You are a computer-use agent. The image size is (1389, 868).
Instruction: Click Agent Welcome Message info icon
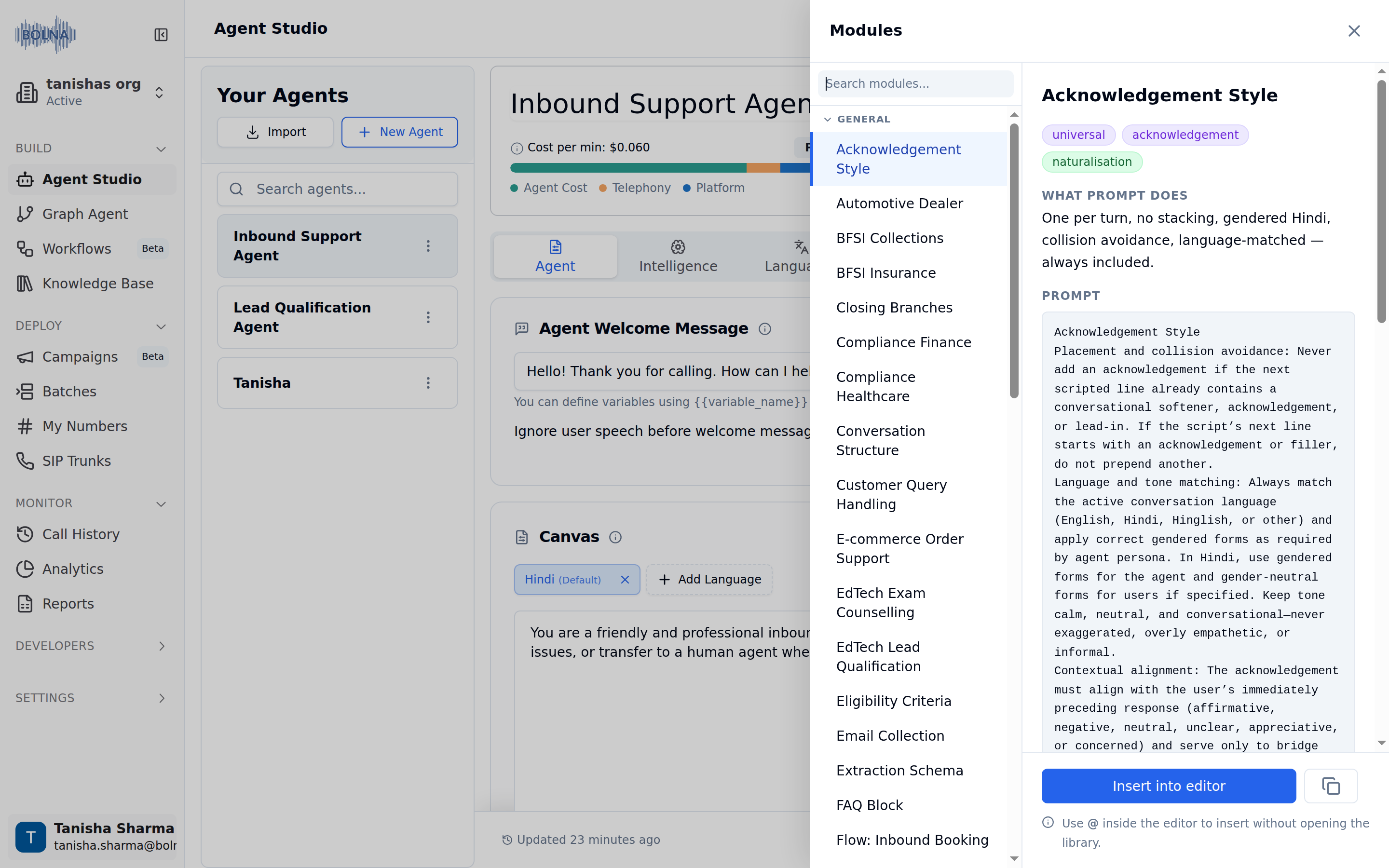point(764,329)
